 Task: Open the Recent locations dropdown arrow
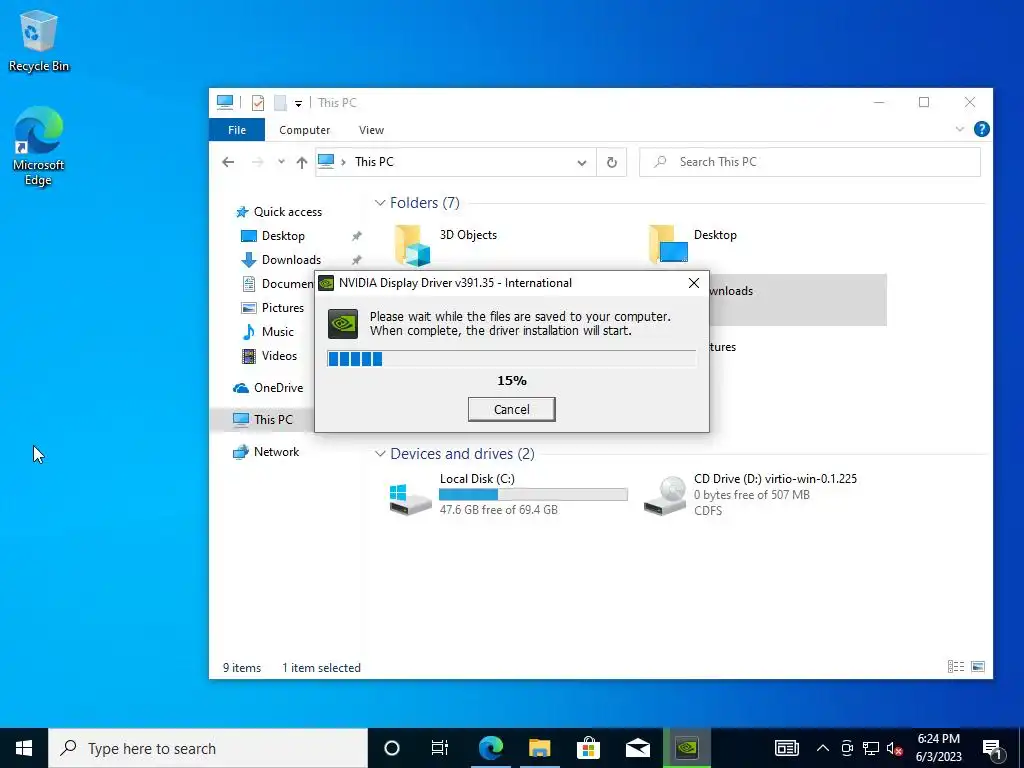point(281,162)
